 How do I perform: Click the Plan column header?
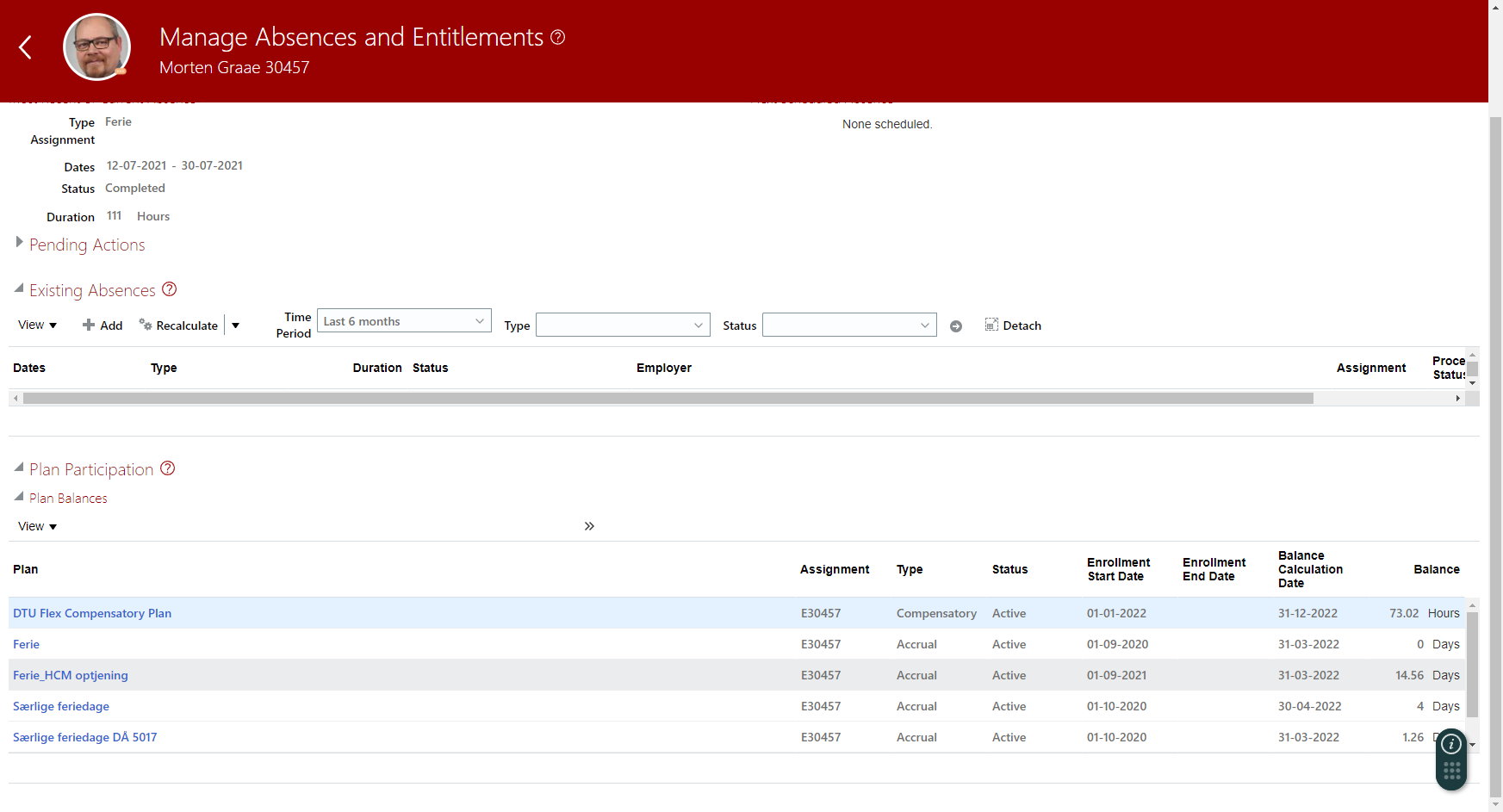(x=26, y=569)
